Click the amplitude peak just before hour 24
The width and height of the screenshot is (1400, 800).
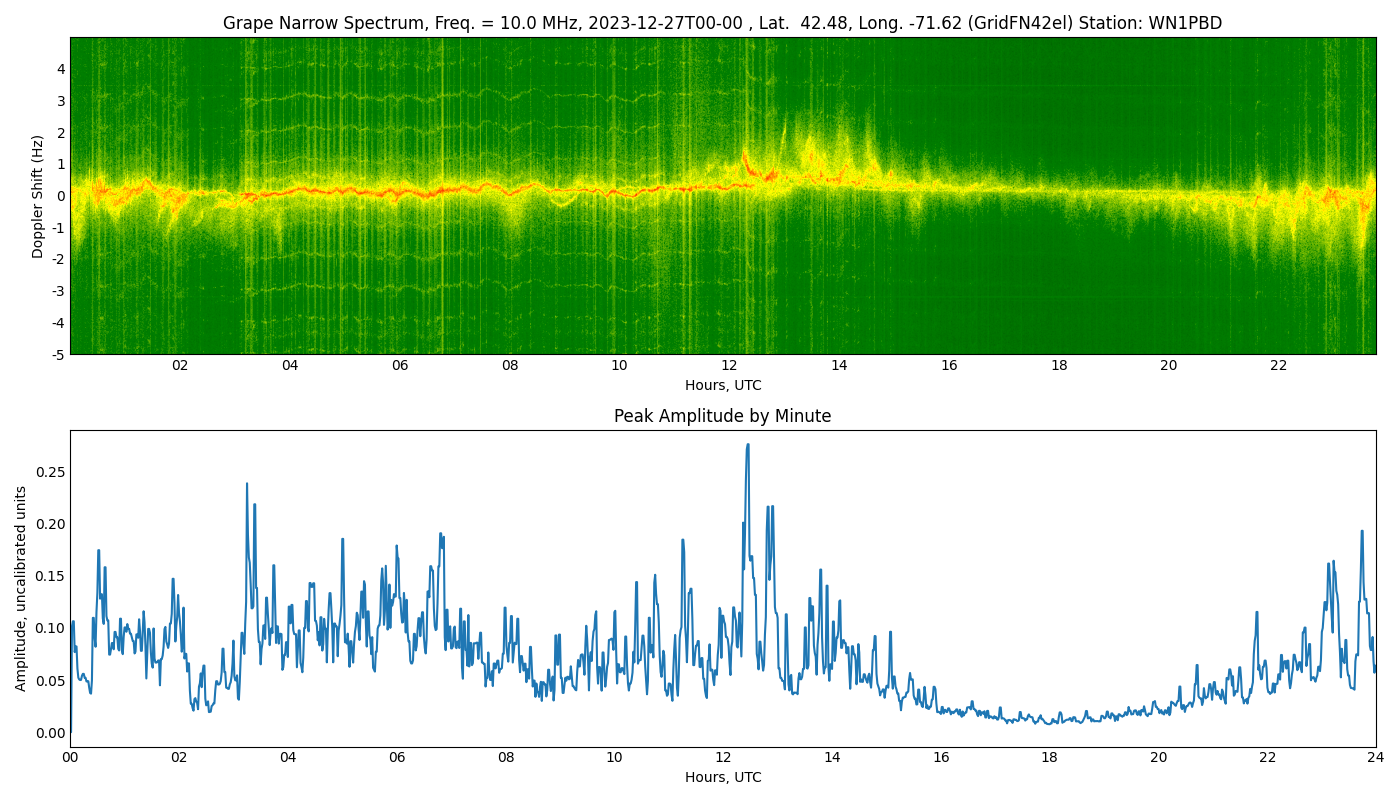(1361, 532)
